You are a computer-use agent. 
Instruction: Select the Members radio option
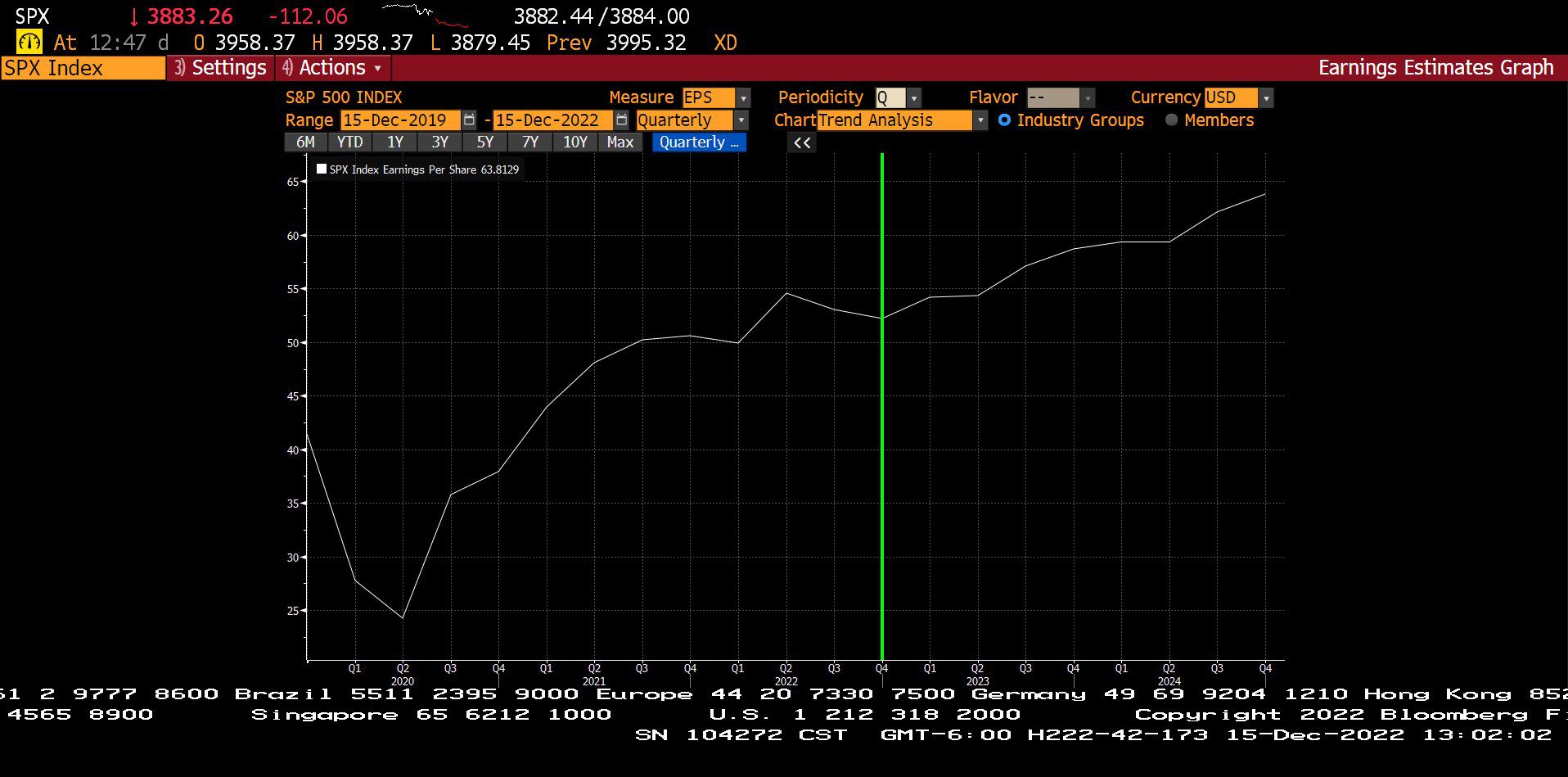1171,120
